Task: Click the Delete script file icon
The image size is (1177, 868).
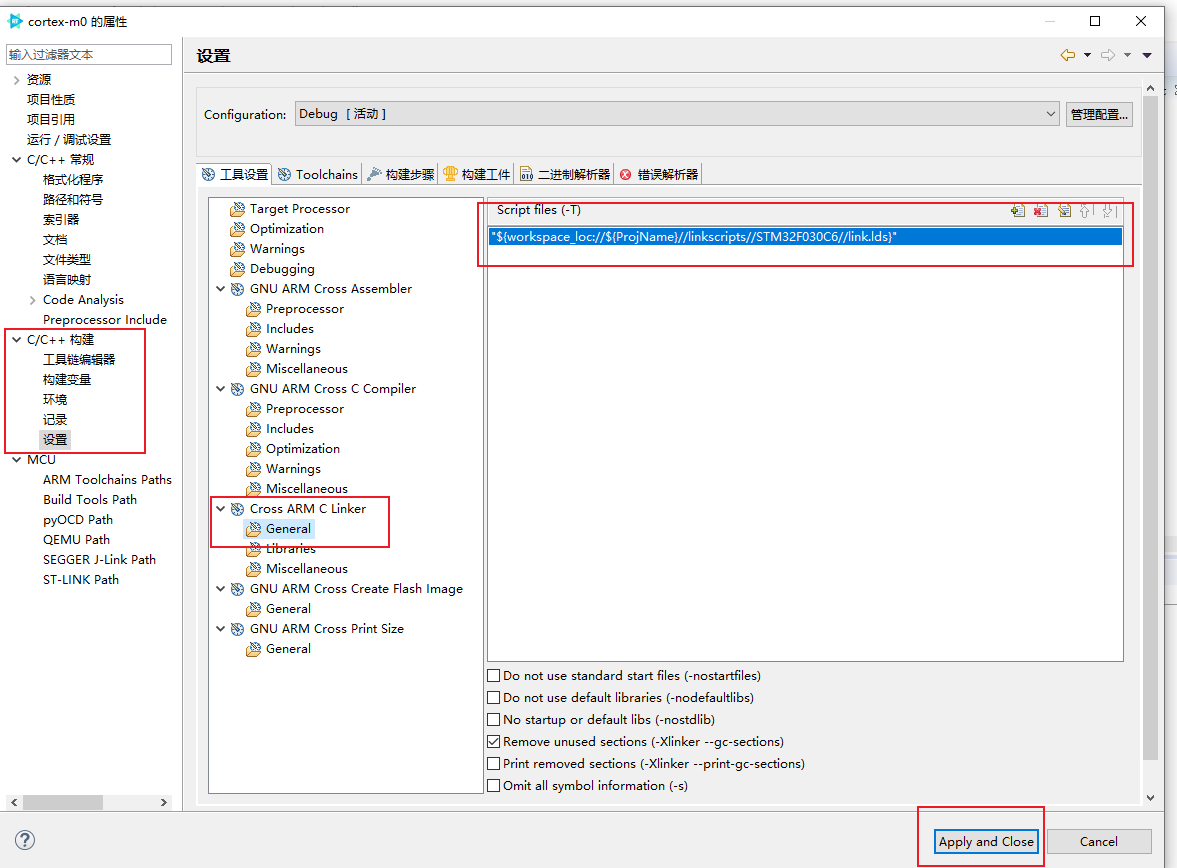Action: [x=1041, y=210]
